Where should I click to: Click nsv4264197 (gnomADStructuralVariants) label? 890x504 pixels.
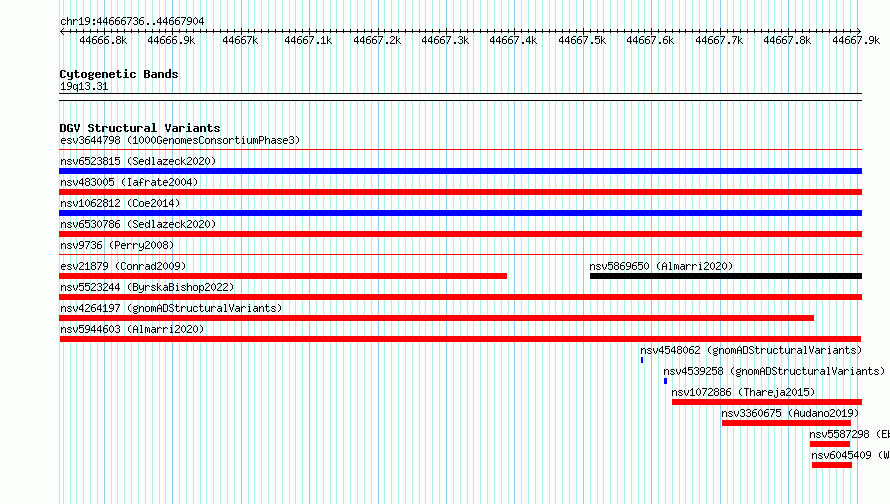point(171,308)
